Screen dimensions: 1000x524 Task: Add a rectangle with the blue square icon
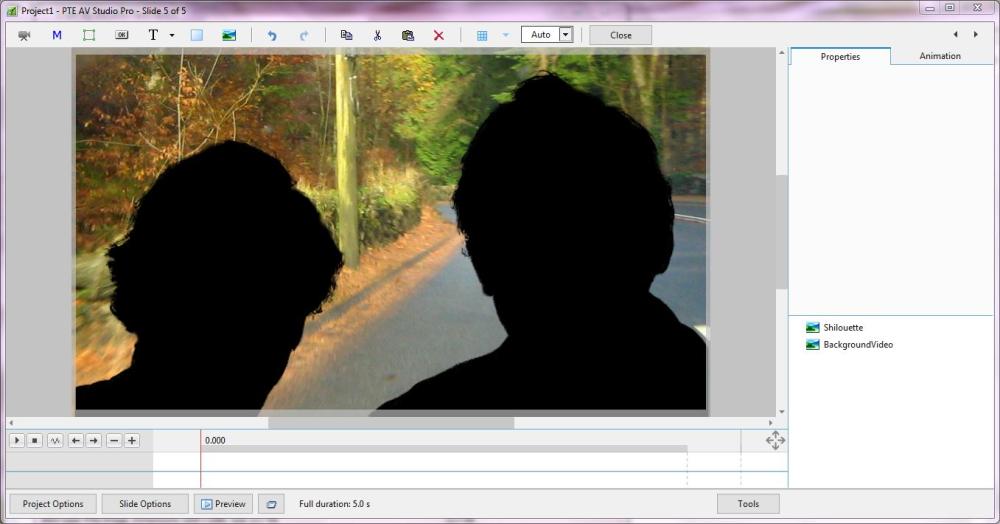coord(196,35)
